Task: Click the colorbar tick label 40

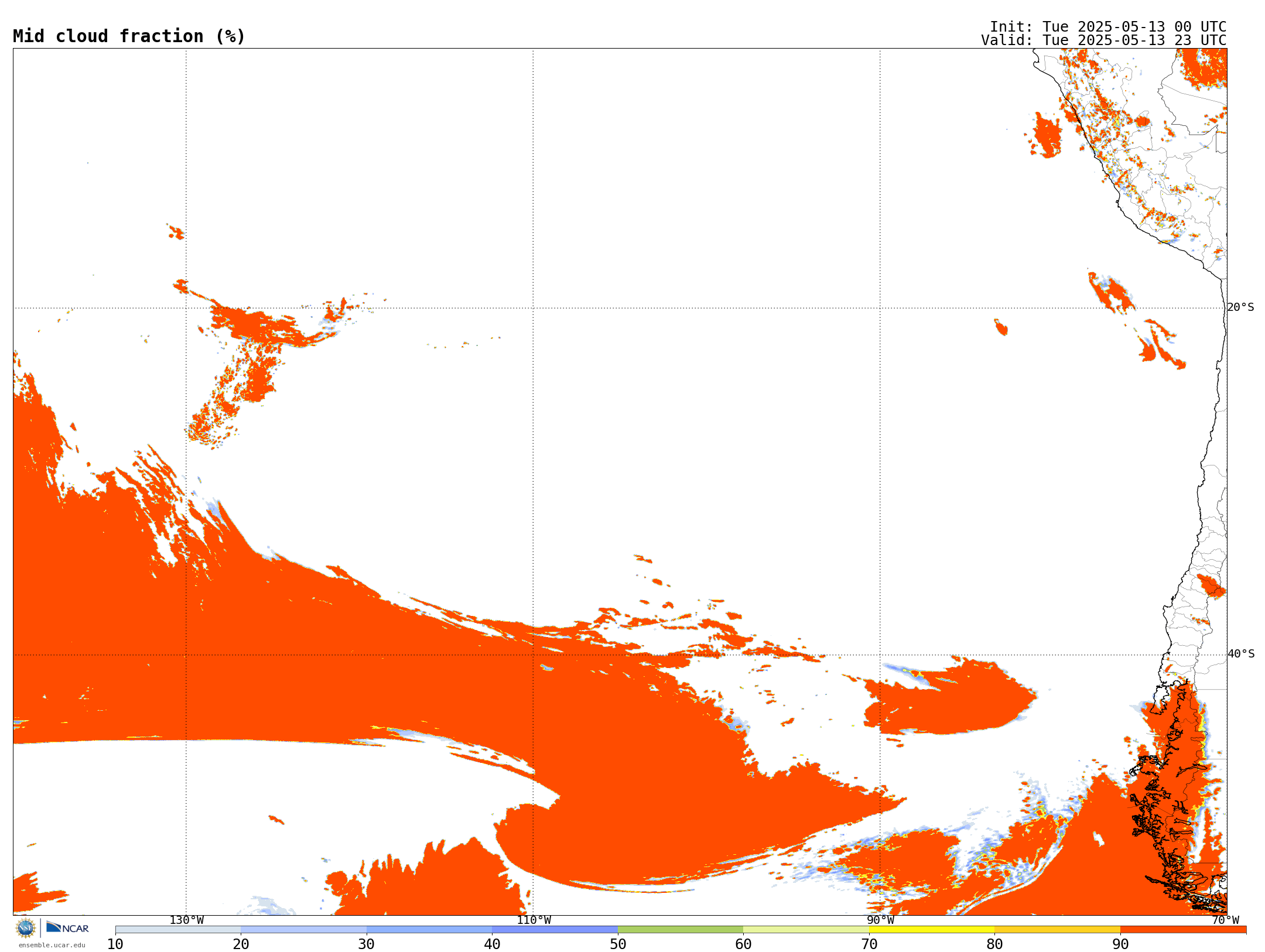Action: tap(492, 944)
